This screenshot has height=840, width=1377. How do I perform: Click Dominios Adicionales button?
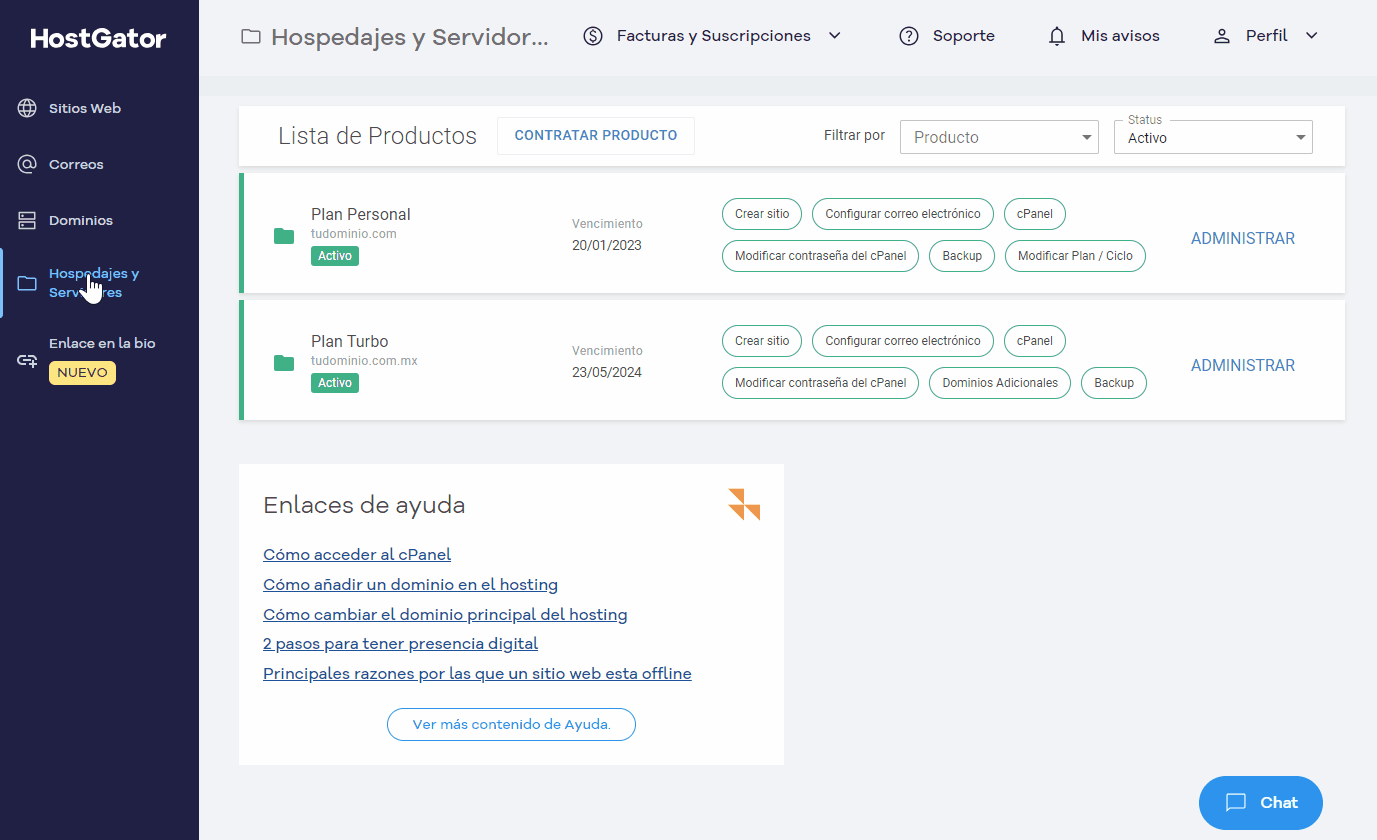click(x=1000, y=383)
